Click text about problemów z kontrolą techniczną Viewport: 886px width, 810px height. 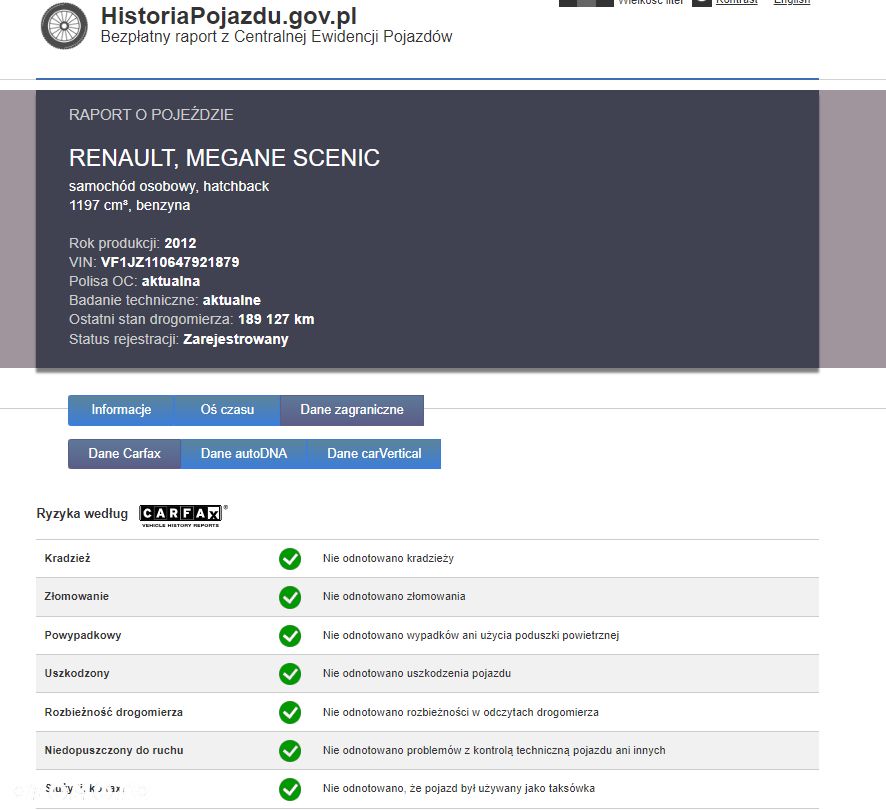494,751
